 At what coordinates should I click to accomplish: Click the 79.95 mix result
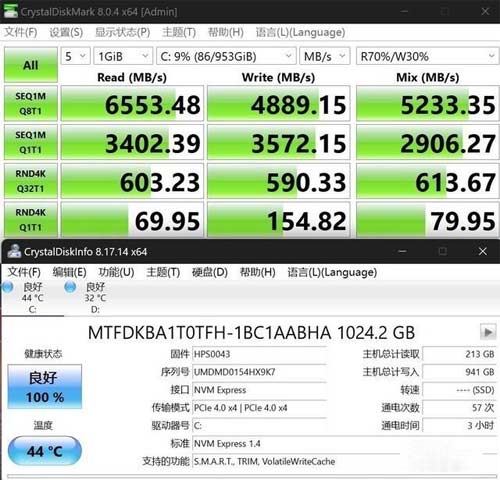coord(428,219)
